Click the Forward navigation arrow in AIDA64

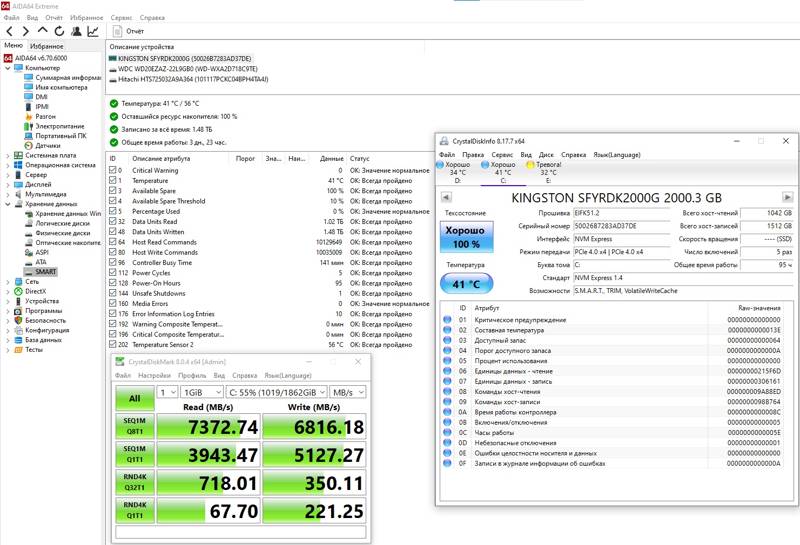tap(26, 32)
